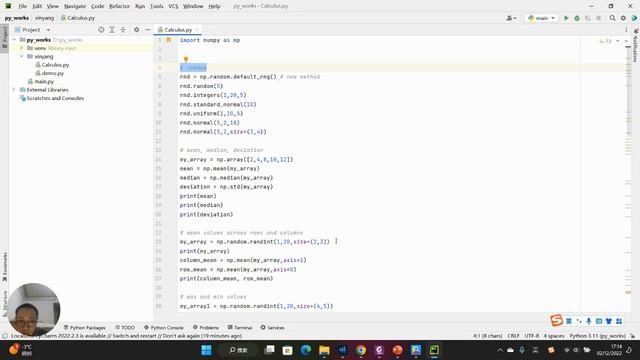Select Scratches and Consoles node
The image size is (640, 360).
52,98
